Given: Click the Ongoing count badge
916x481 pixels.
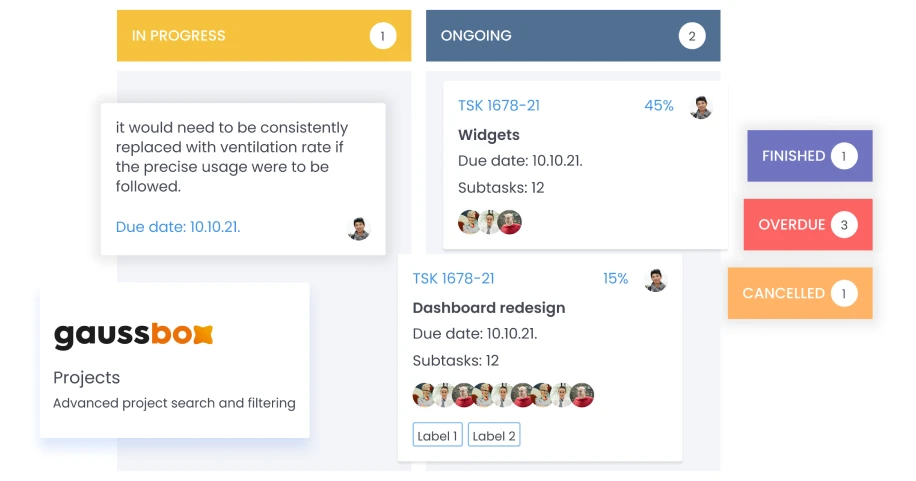Looking at the screenshot, I should pyautogui.click(x=691, y=36).
